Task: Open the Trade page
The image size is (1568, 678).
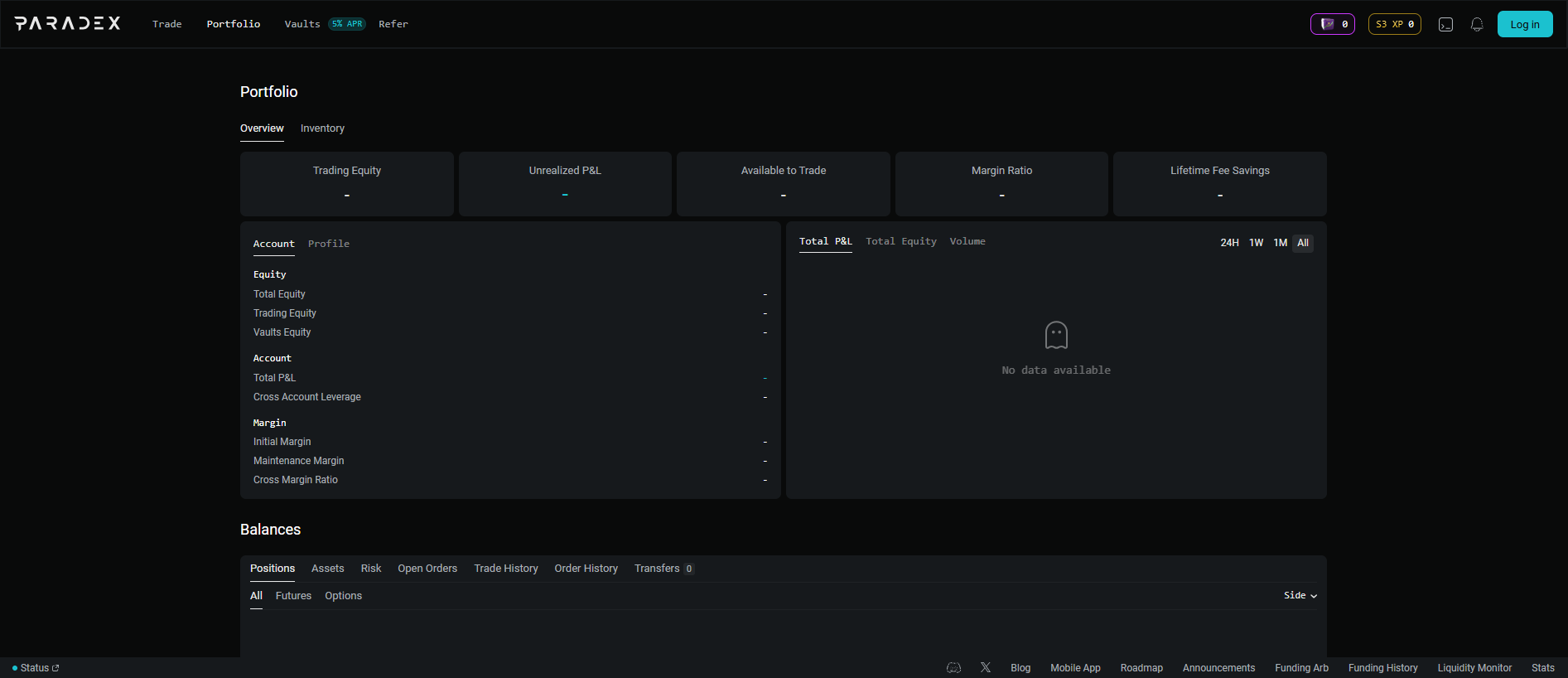Action: [167, 24]
